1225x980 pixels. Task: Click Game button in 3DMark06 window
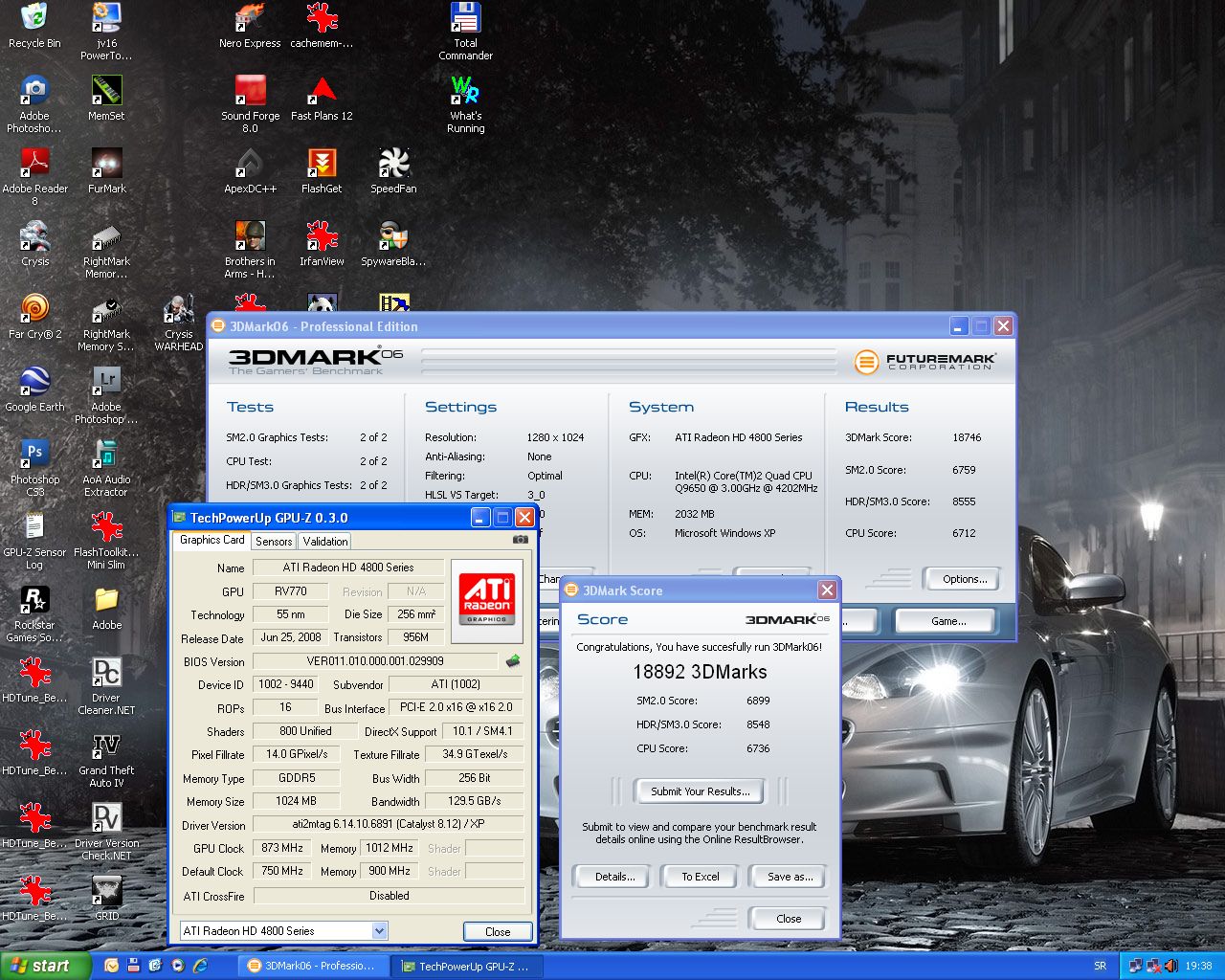pyautogui.click(x=948, y=621)
